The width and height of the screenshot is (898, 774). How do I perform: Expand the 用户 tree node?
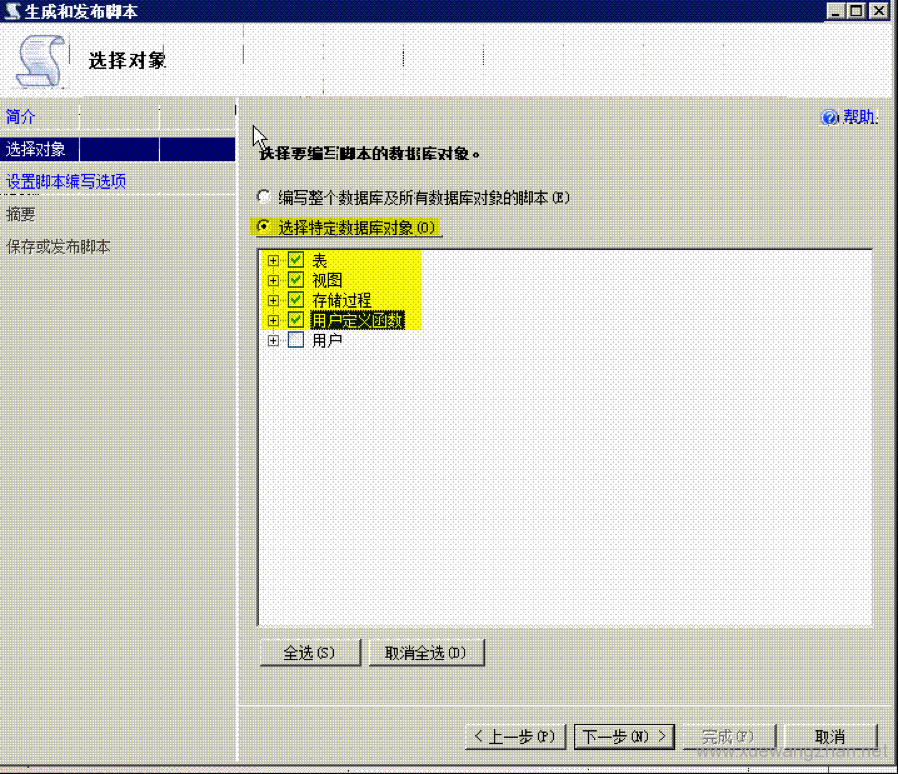click(x=273, y=340)
